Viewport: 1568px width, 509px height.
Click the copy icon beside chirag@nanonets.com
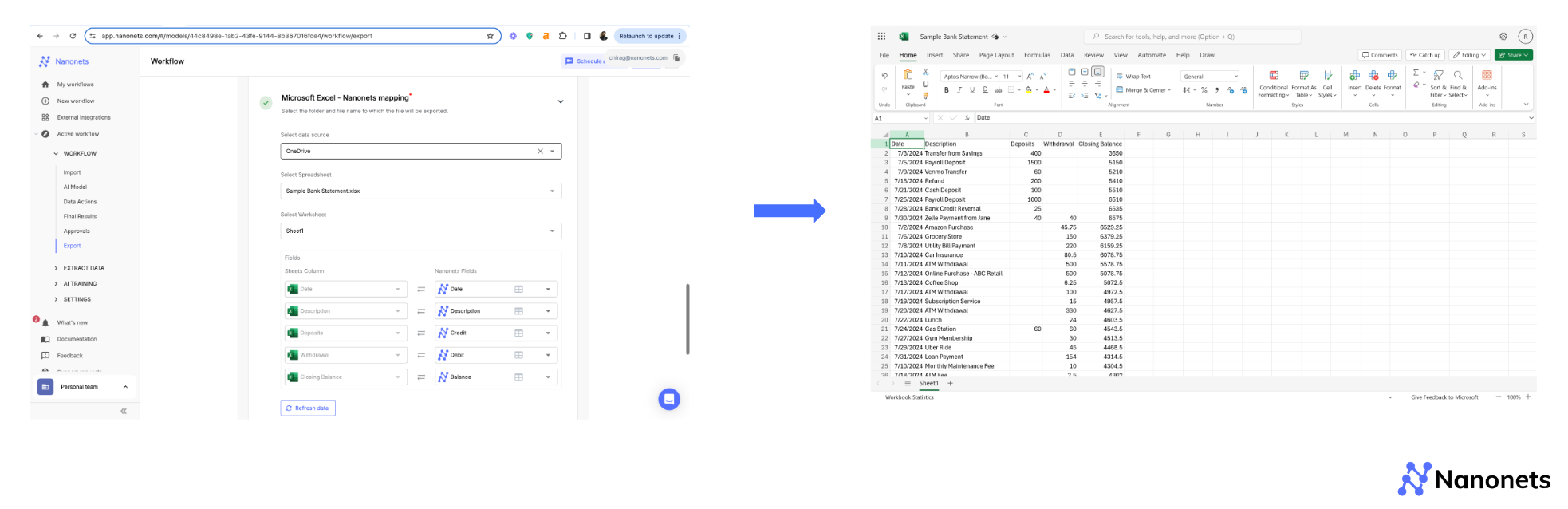(x=676, y=57)
